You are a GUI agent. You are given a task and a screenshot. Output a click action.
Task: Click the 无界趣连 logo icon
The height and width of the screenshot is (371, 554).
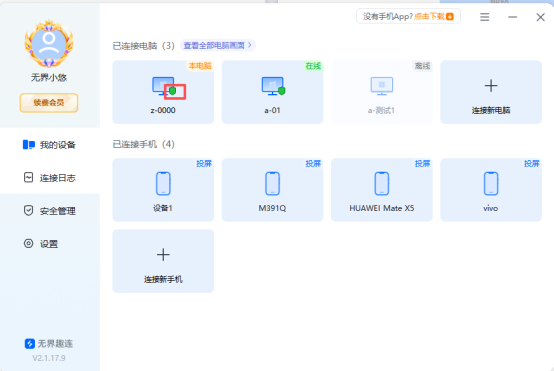click(x=30, y=343)
